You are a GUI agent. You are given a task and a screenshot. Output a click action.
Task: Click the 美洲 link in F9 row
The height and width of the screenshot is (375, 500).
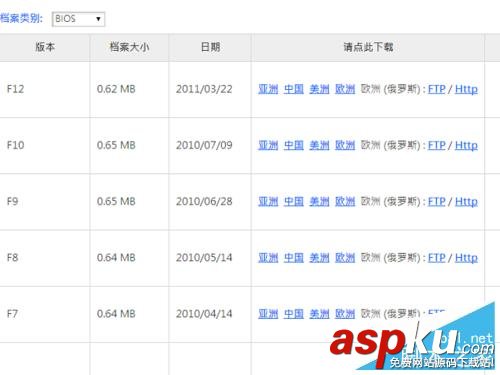point(319,201)
